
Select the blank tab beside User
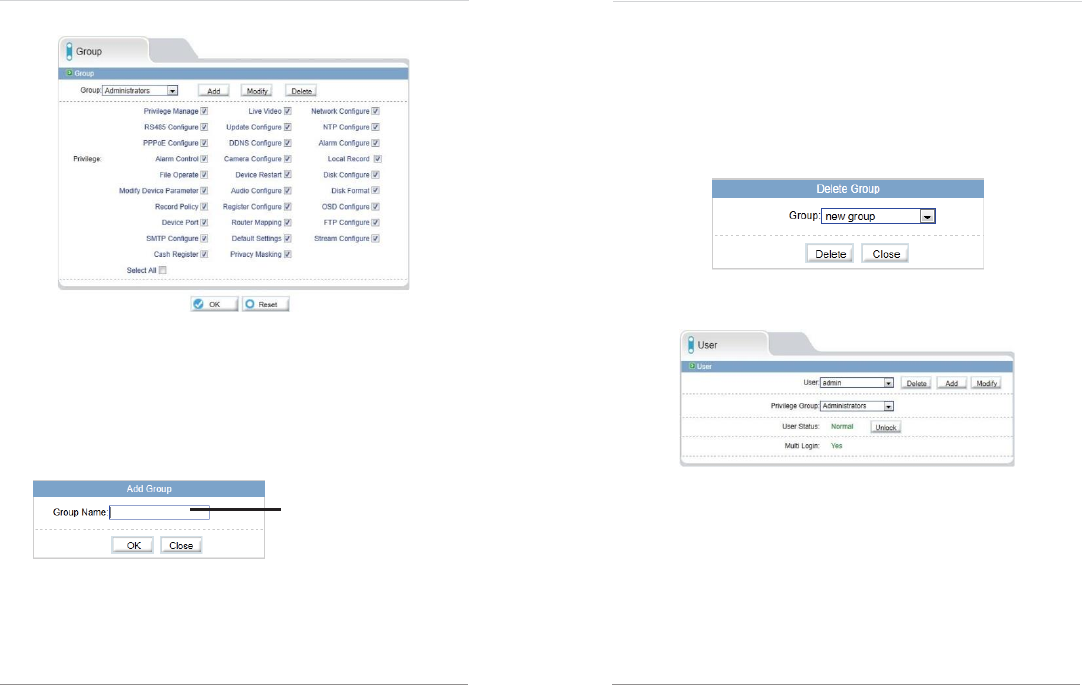(x=792, y=344)
